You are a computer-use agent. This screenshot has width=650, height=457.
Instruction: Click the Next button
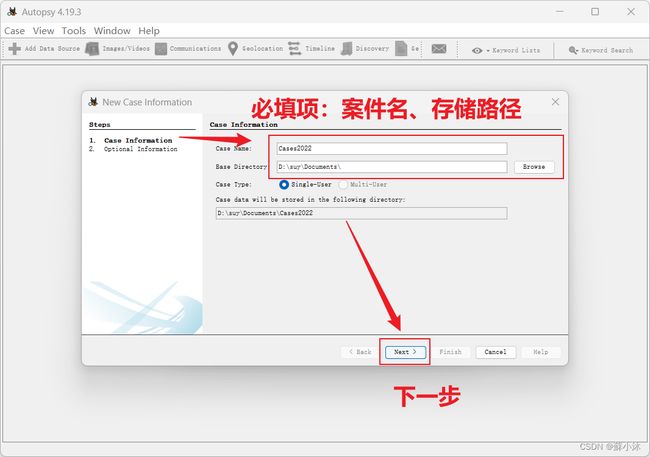(405, 352)
